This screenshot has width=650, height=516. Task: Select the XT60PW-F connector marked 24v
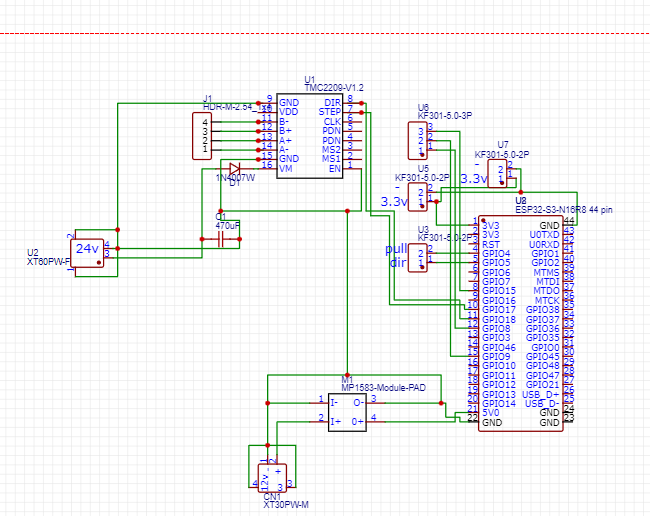click(x=87, y=253)
